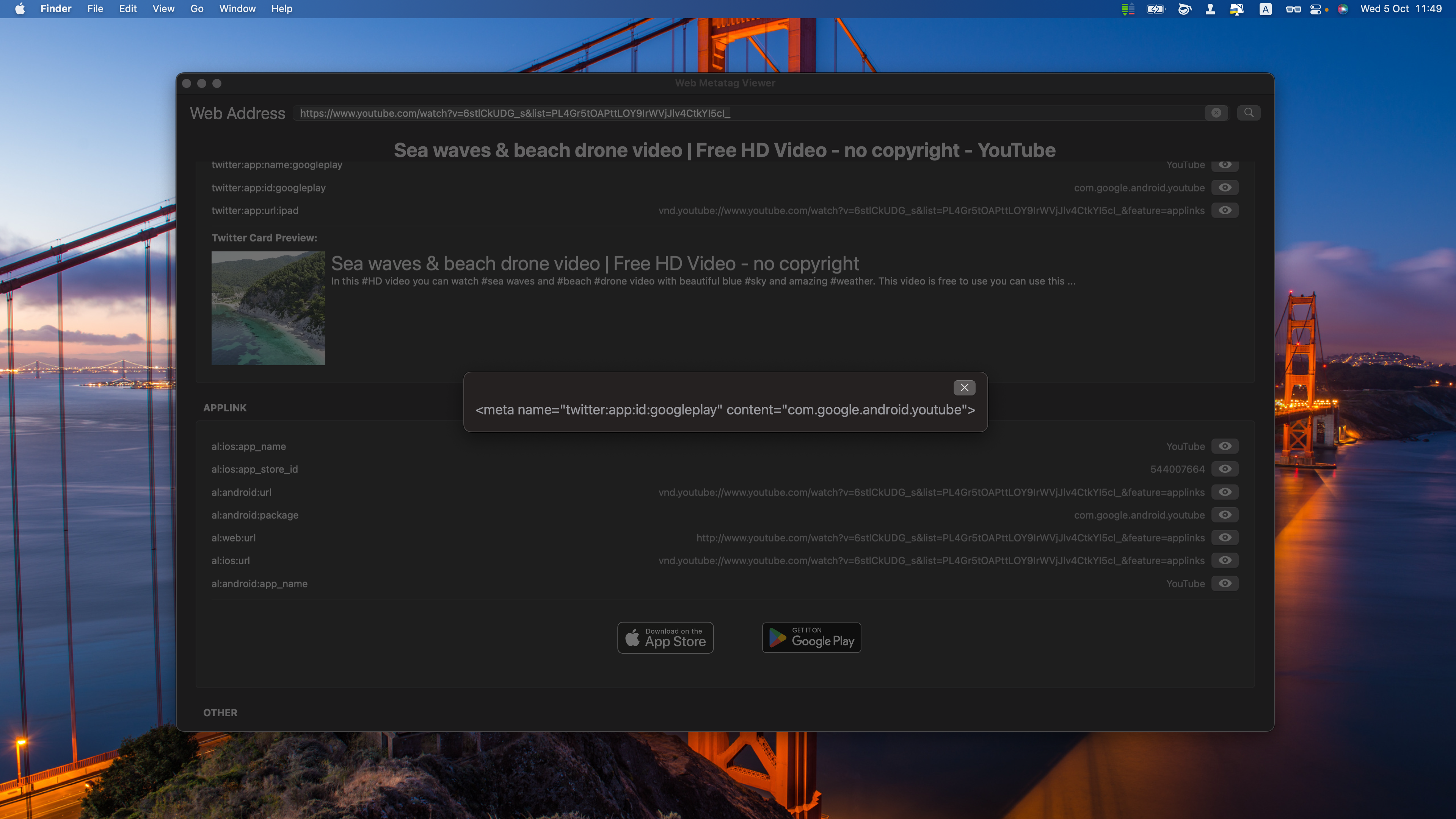Image resolution: width=1456 pixels, height=819 pixels.
Task: Clear the web address with X icon
Action: 1216,113
